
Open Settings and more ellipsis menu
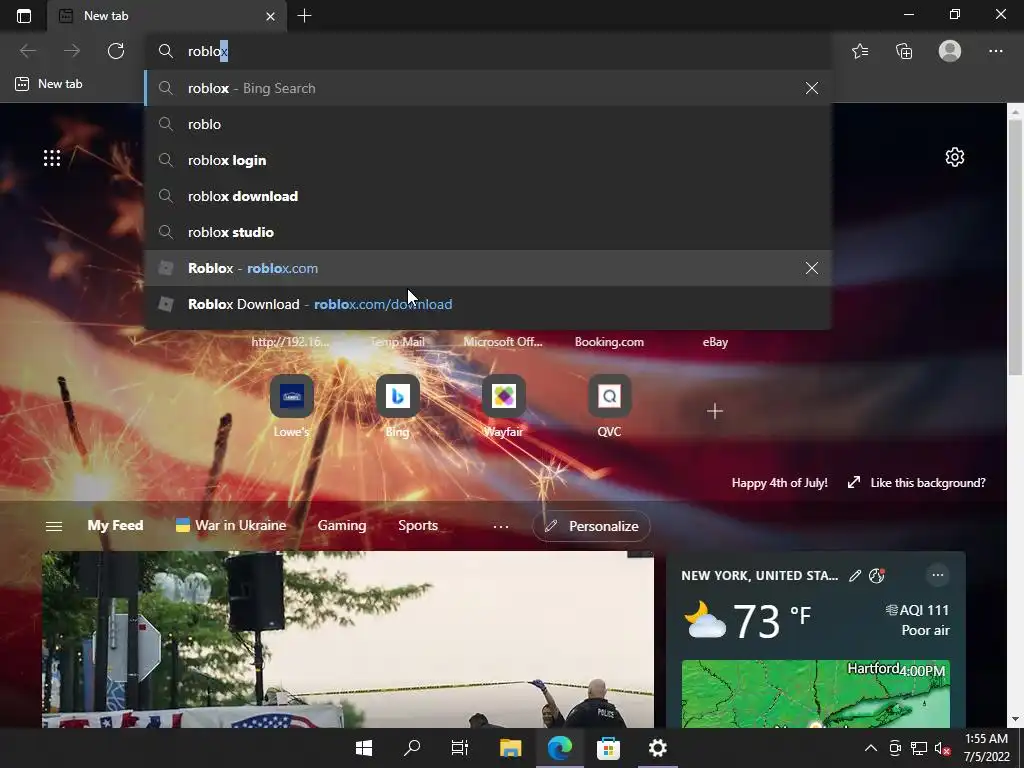pyautogui.click(x=995, y=51)
